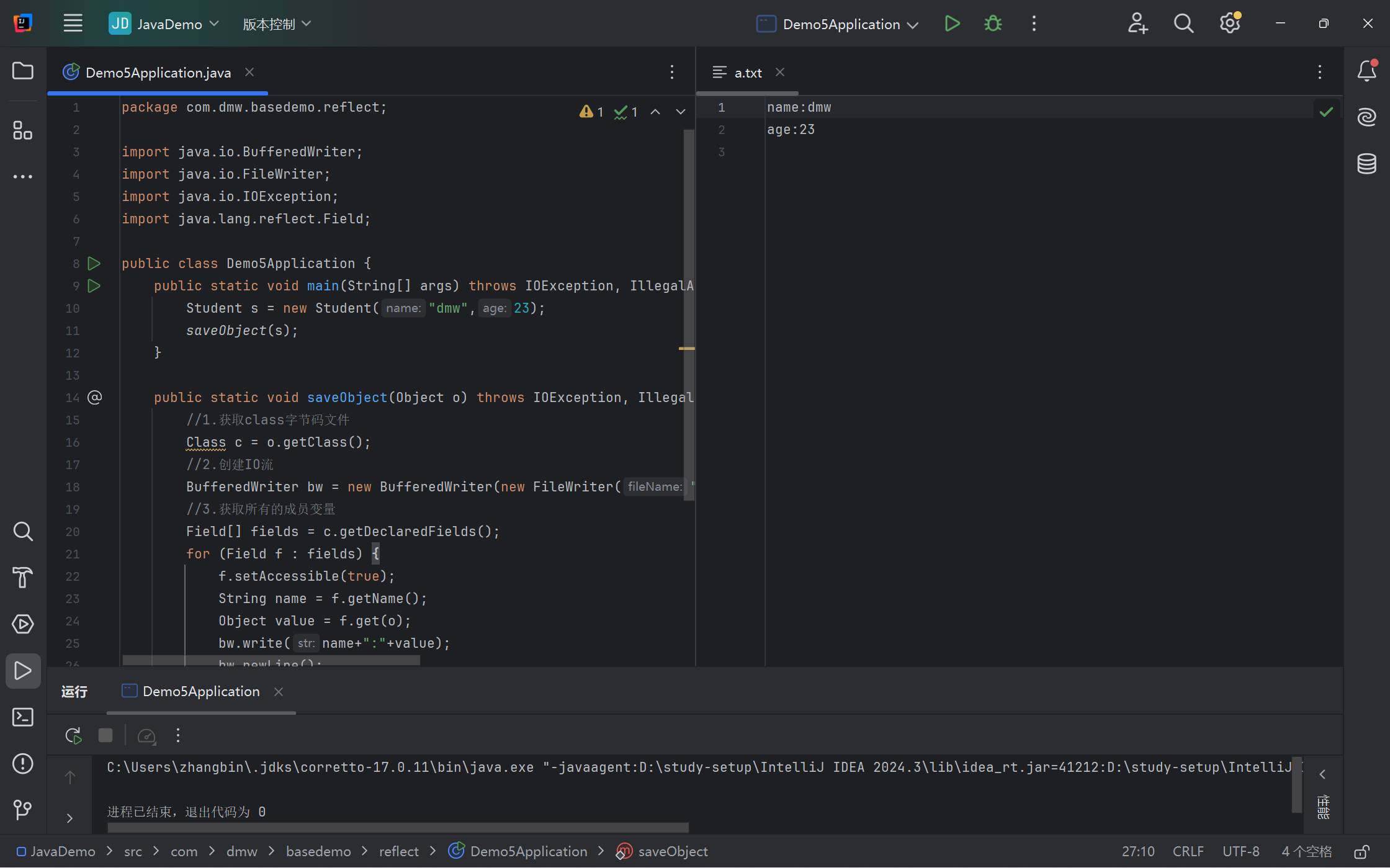Open the Notifications bell panel

pyautogui.click(x=1366, y=71)
